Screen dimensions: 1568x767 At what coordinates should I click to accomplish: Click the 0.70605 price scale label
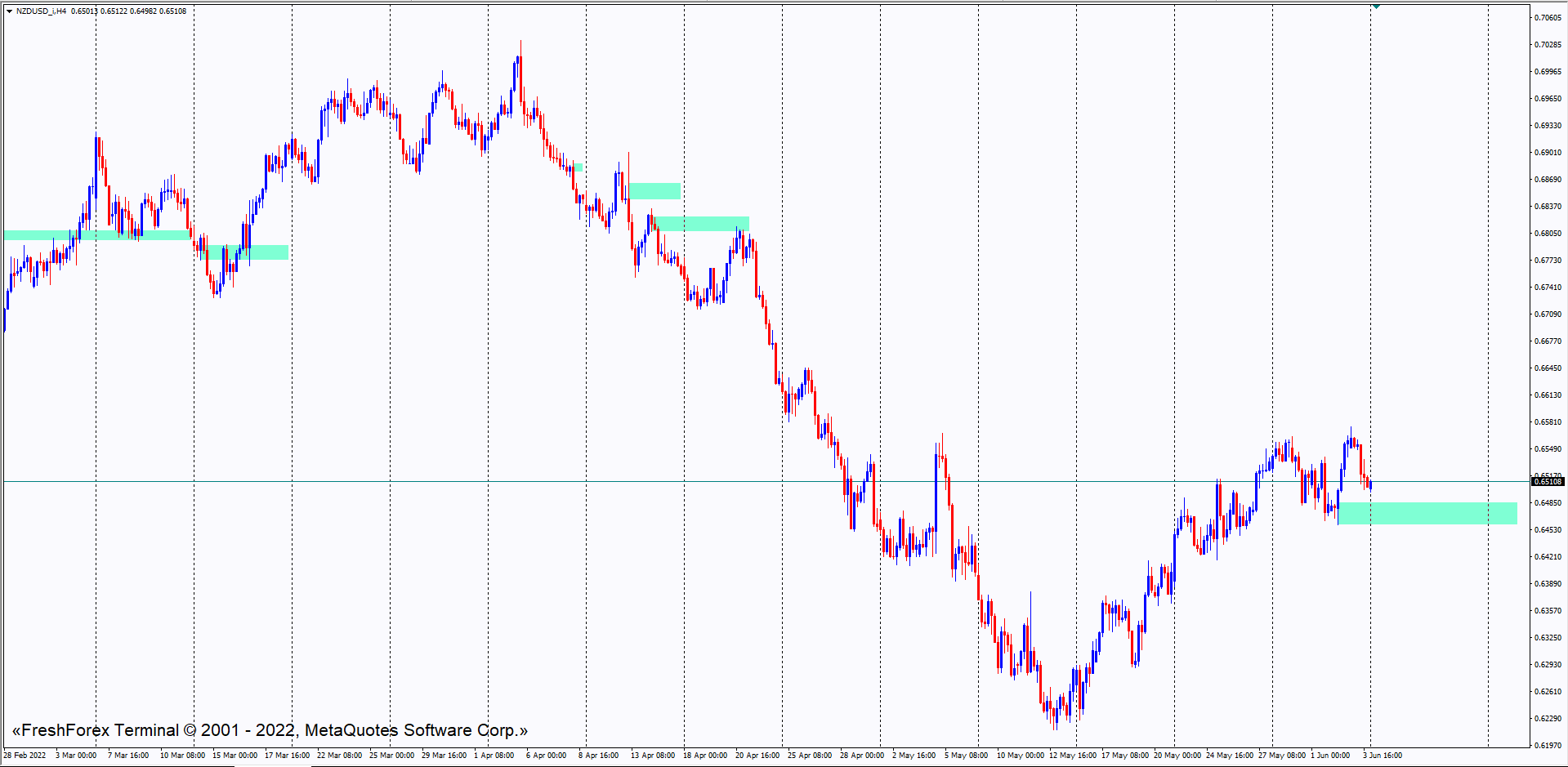(1547, 18)
